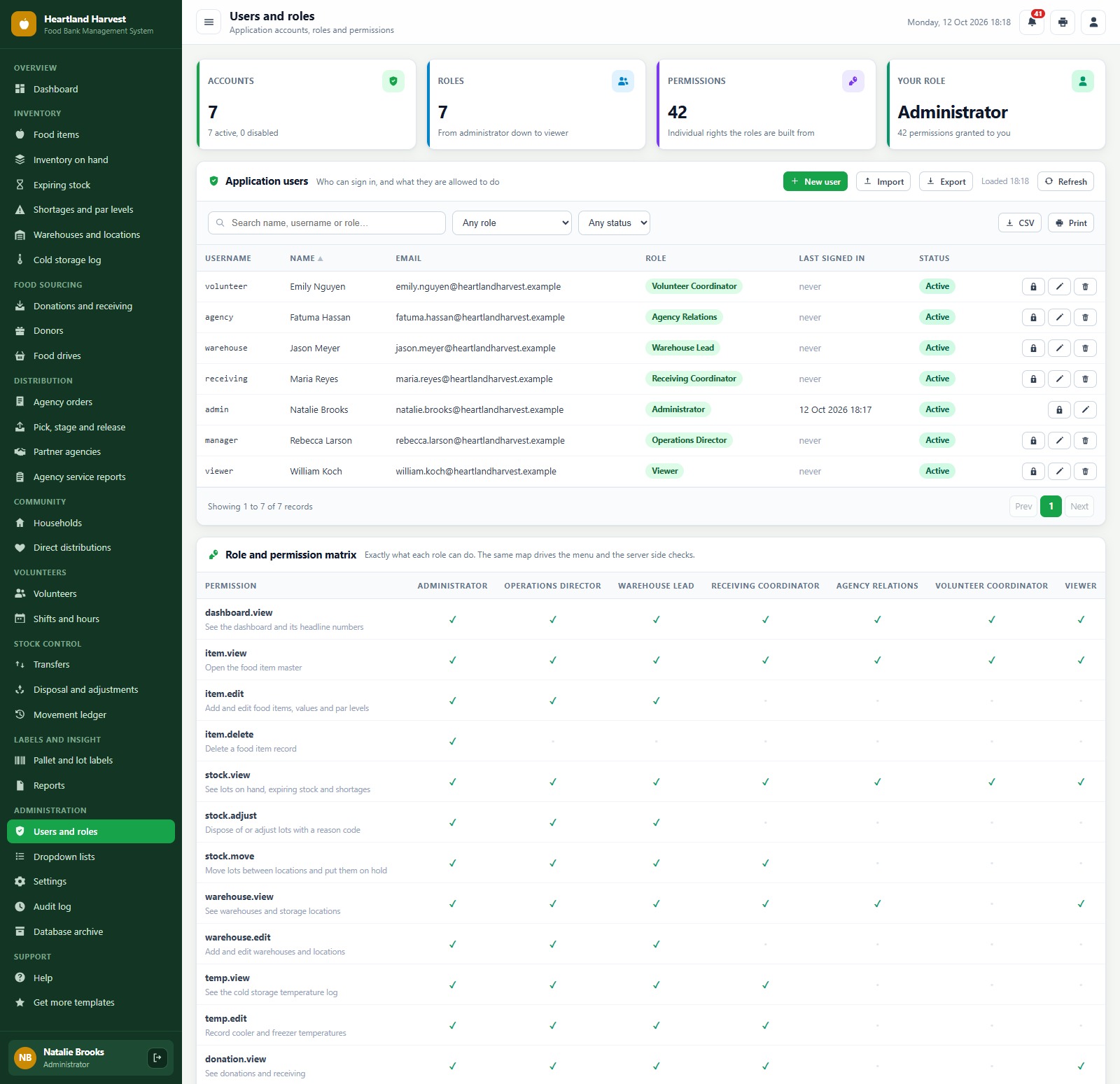Viewport: 1120px width, 1084px height.
Task: Open Movement ledger in sidebar
Action: click(91, 715)
